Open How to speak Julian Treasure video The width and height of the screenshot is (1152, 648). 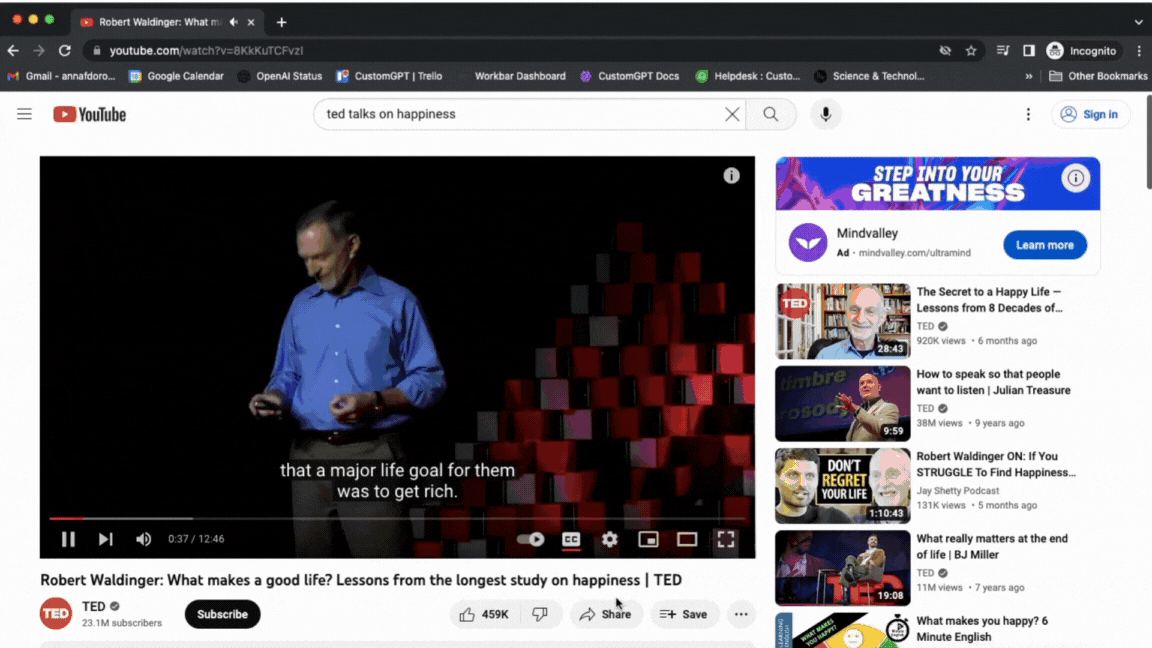click(x=993, y=382)
